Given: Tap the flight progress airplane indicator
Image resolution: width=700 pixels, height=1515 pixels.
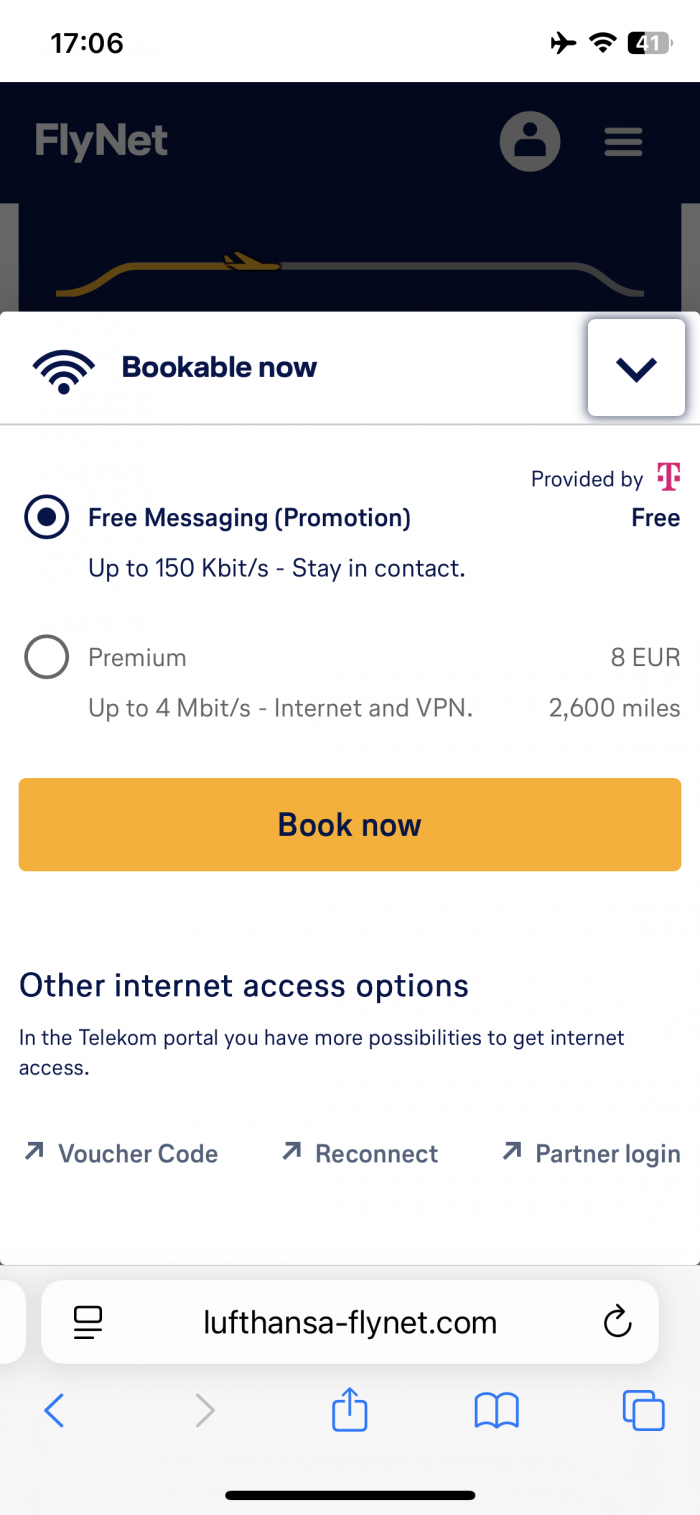Looking at the screenshot, I should pyautogui.click(x=251, y=262).
